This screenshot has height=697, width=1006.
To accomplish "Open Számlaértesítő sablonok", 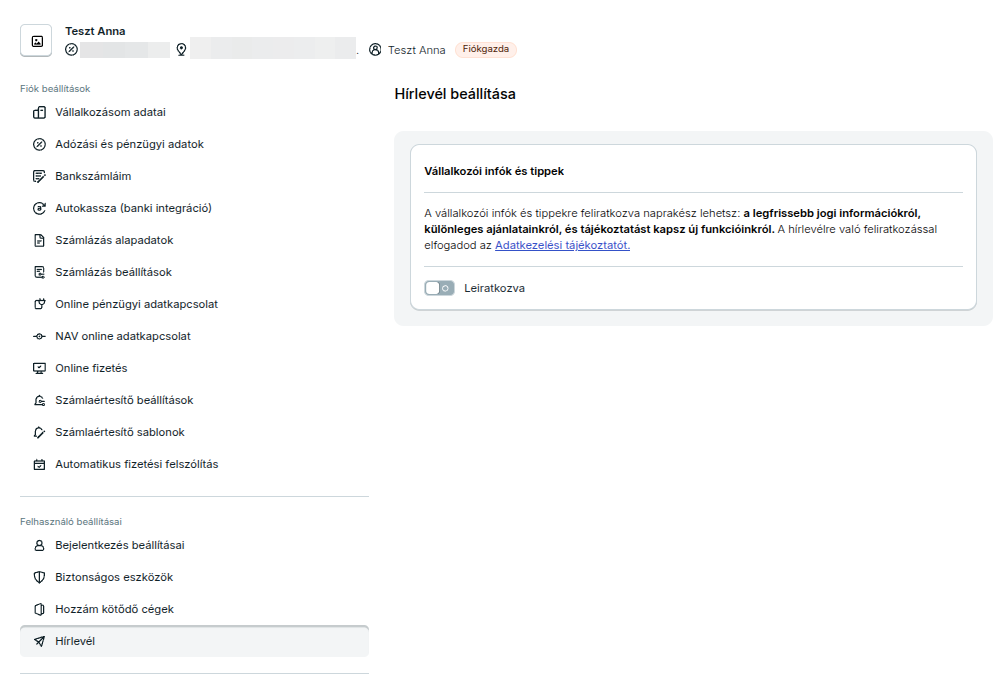I will [x=119, y=432].
